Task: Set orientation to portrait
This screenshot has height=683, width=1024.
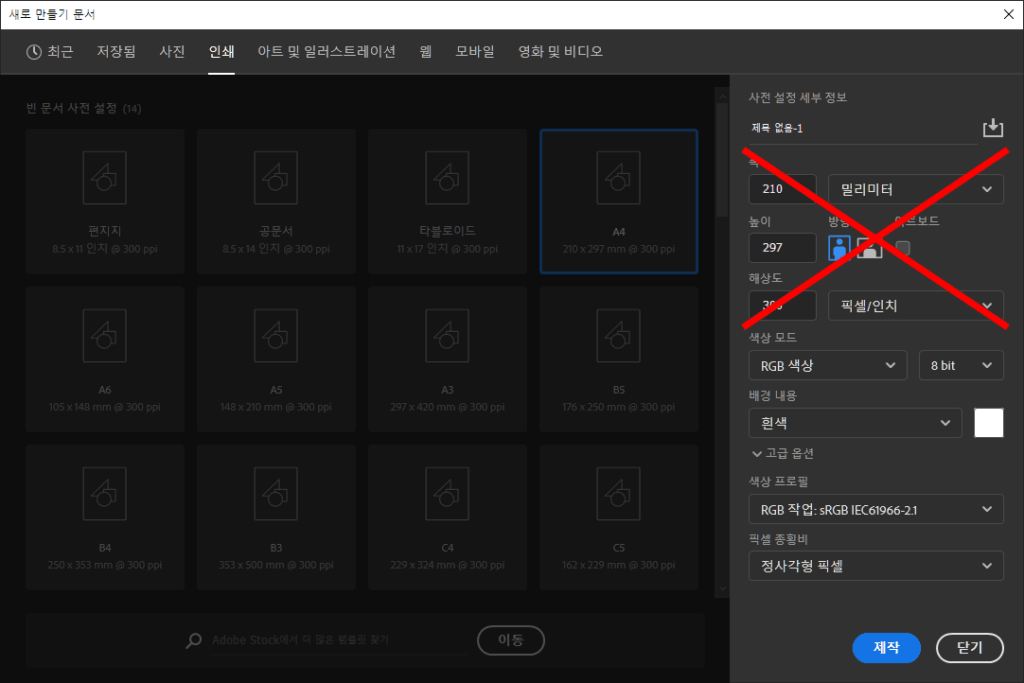Action: click(x=839, y=248)
